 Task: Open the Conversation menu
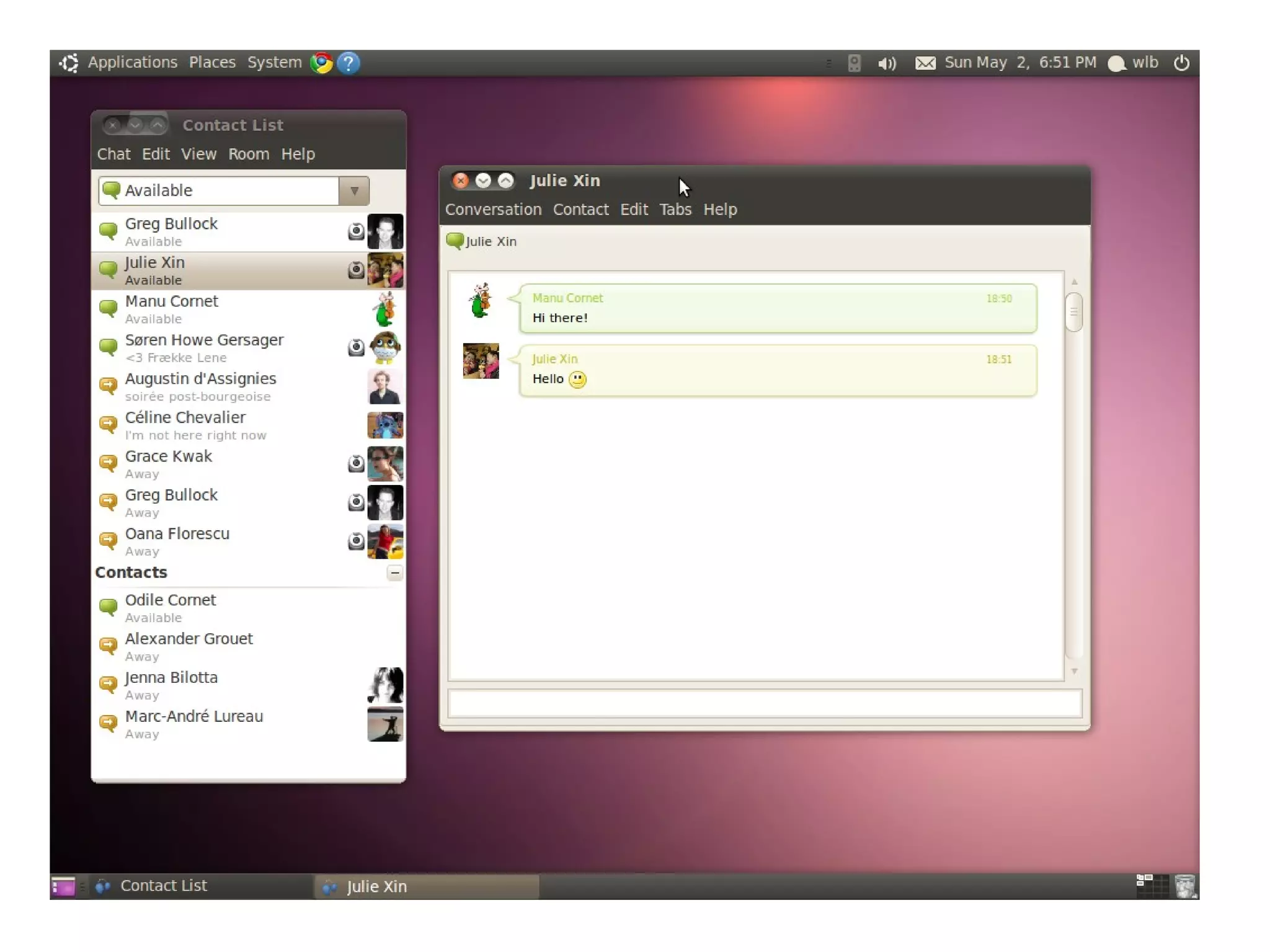tap(493, 210)
